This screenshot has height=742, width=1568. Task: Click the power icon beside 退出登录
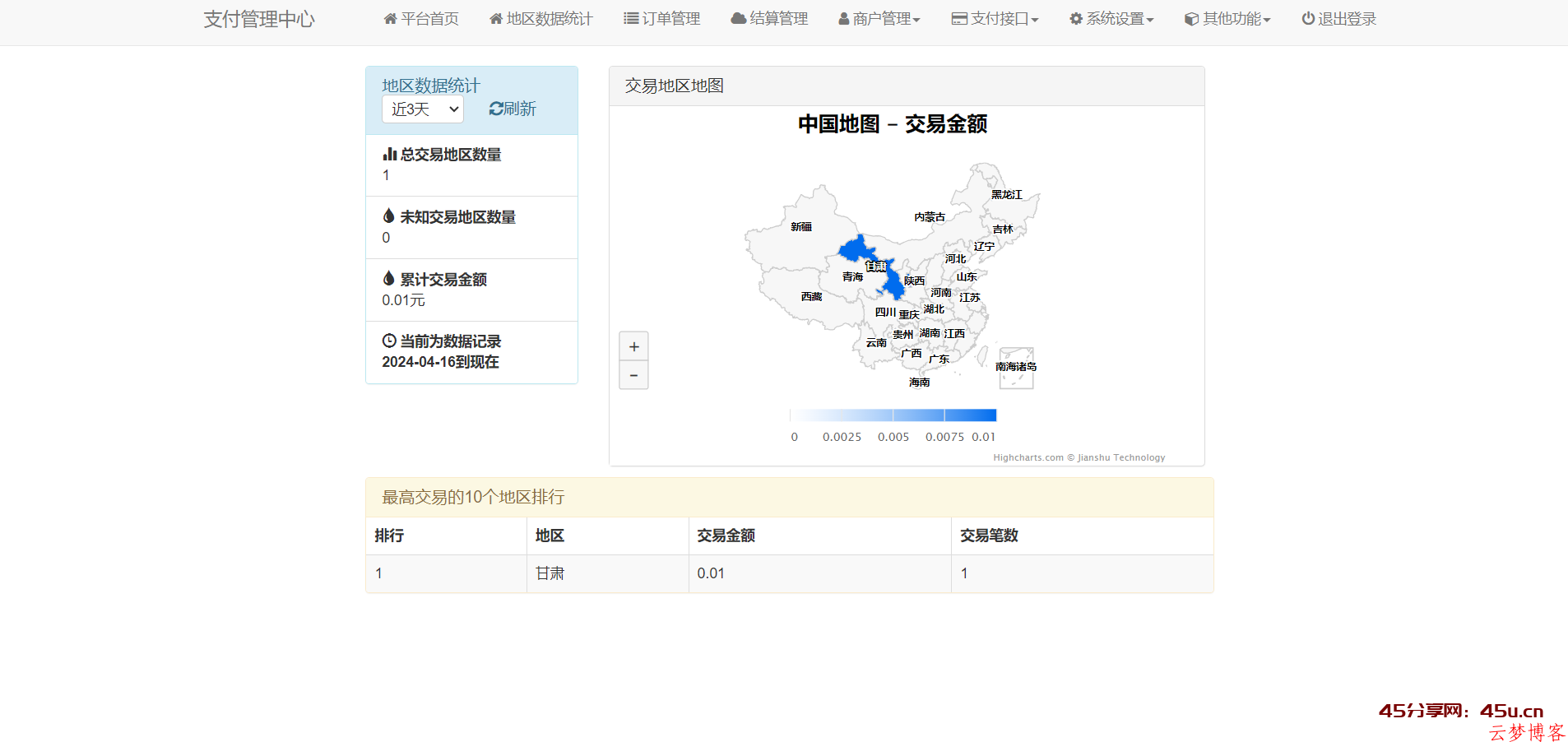coord(1308,18)
